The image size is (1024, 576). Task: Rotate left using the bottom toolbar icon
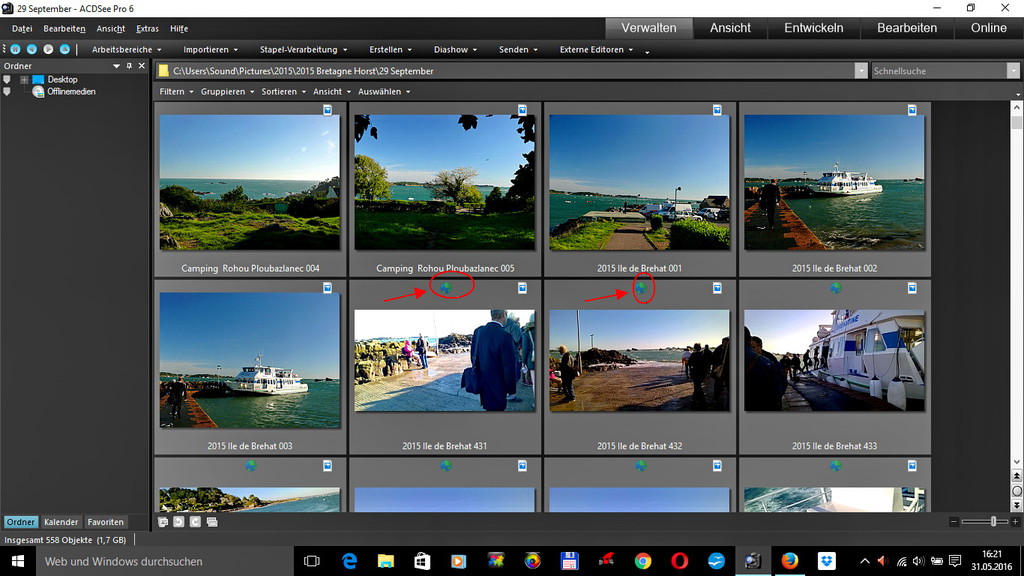point(178,522)
